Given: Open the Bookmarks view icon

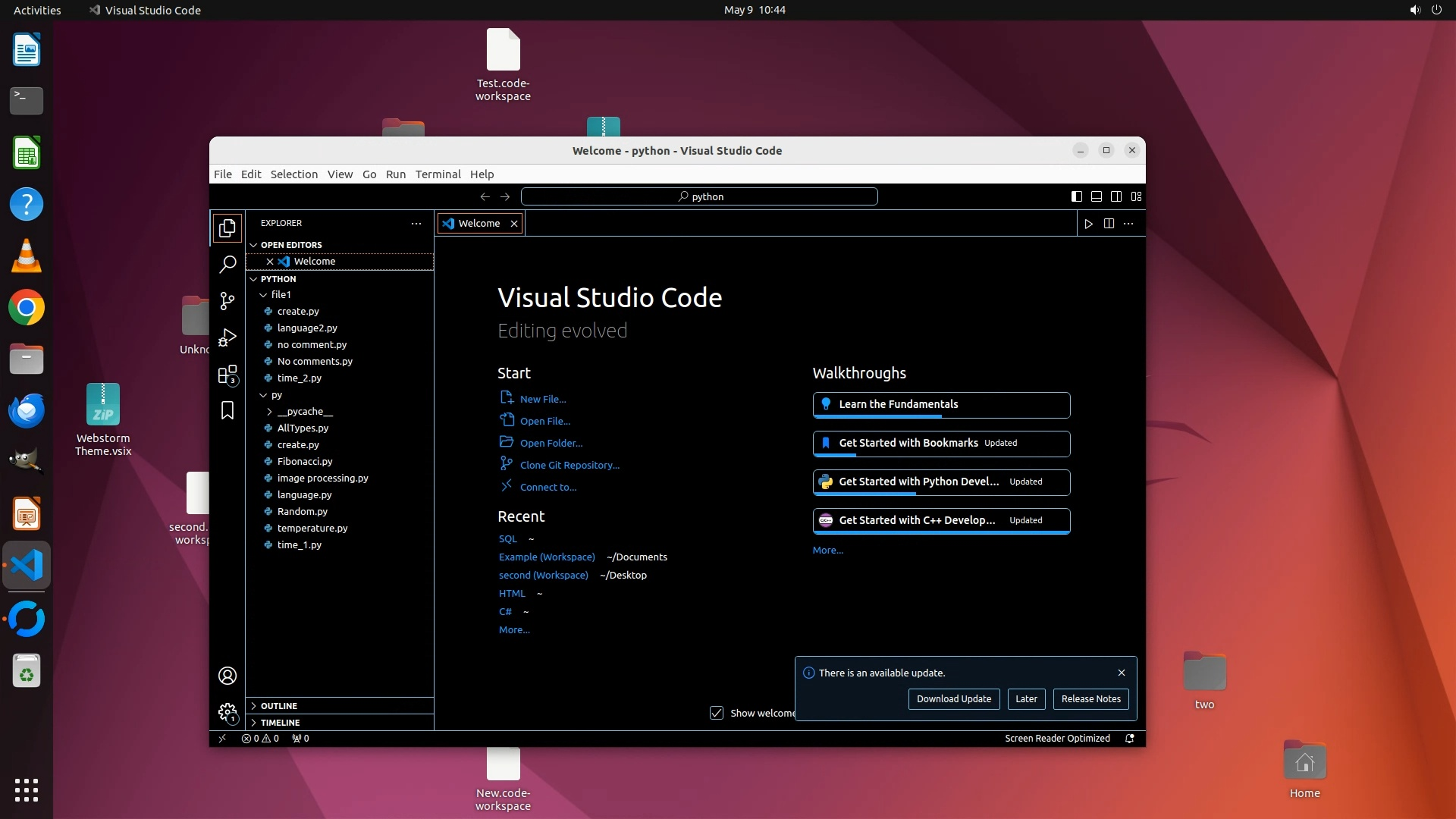Looking at the screenshot, I should tap(227, 410).
